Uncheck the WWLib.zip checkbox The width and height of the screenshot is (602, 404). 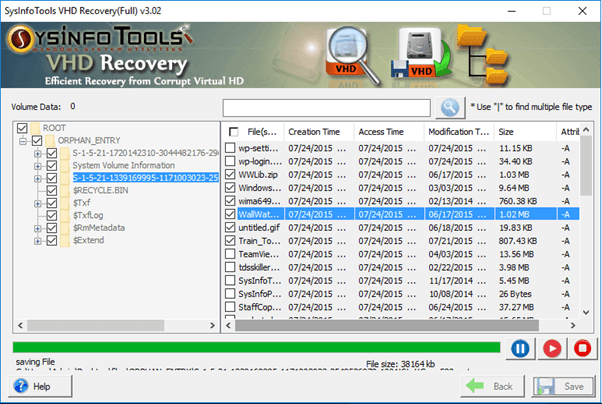point(230,174)
